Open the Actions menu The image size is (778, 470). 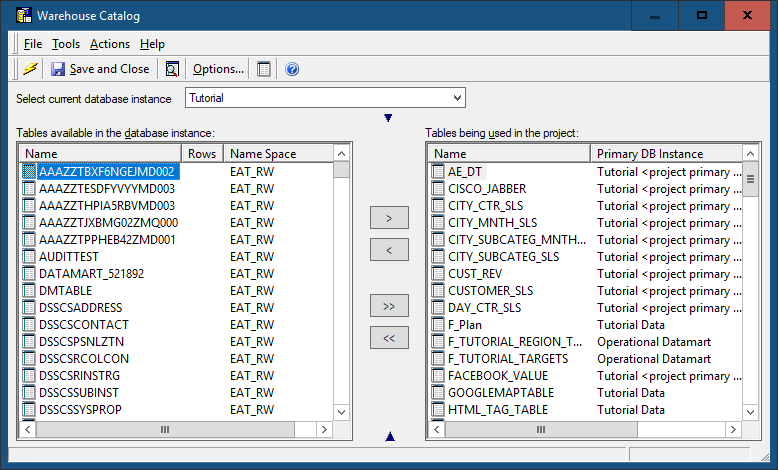pos(110,44)
